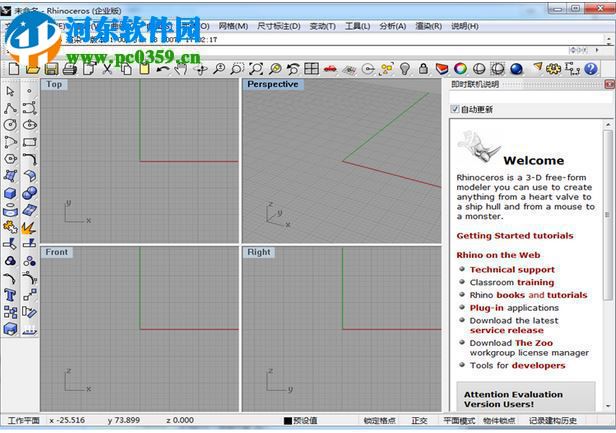Click the Front viewport title label
This screenshot has height=433, width=616.
coord(57,252)
